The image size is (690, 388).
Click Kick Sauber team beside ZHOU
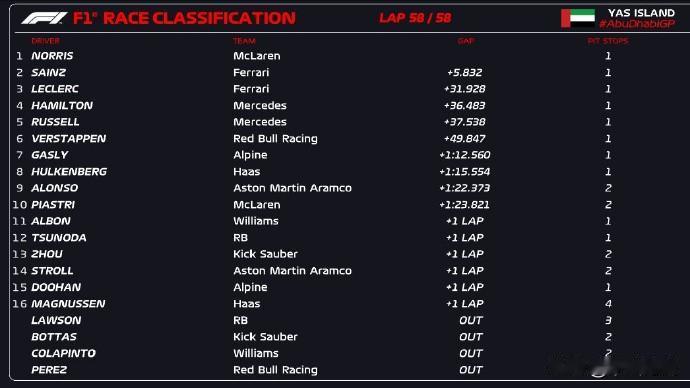coord(265,254)
